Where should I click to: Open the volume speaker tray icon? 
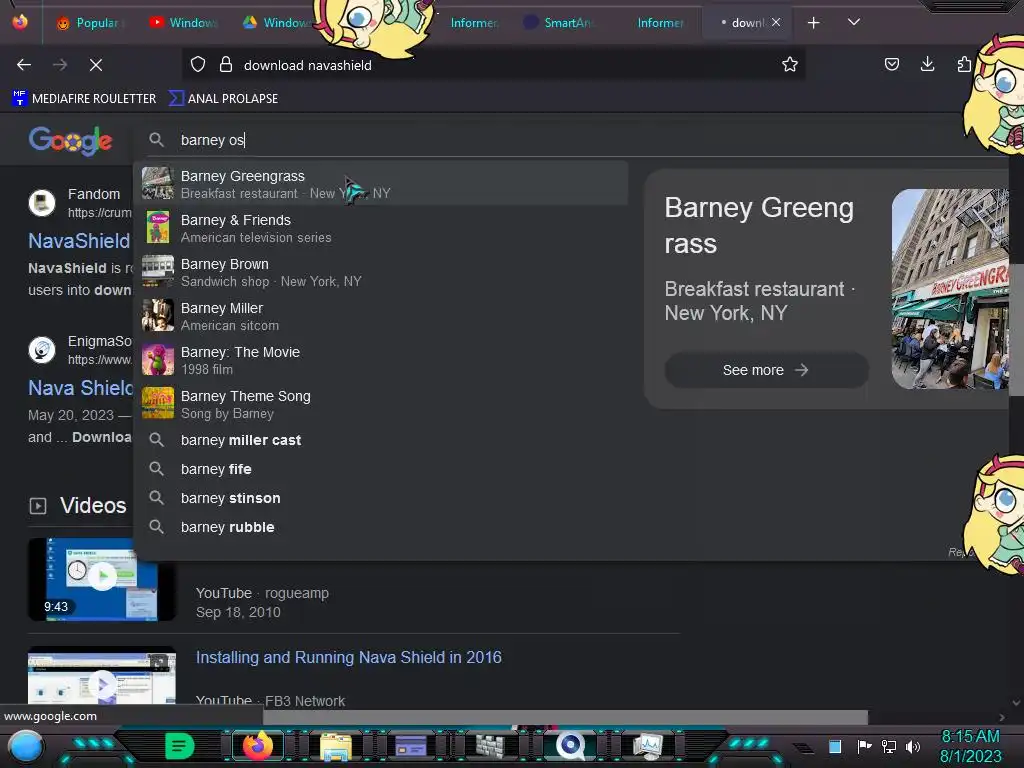(x=913, y=746)
